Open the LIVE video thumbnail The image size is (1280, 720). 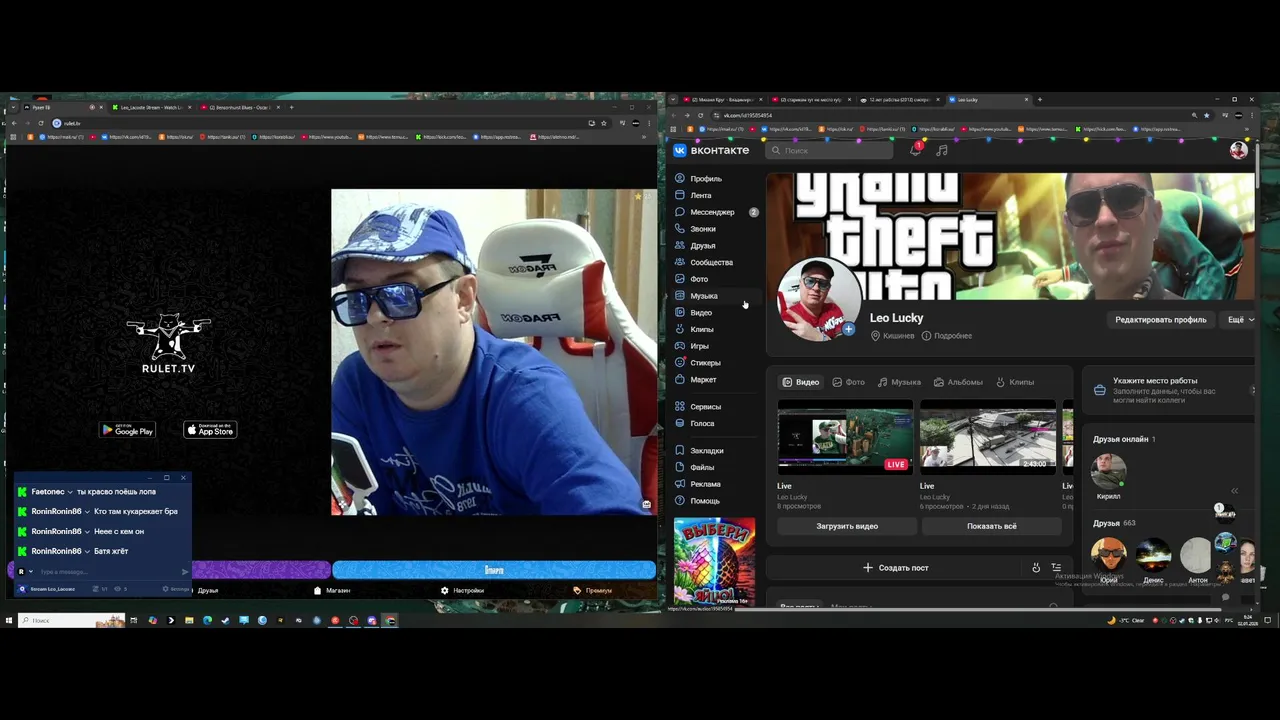(x=845, y=437)
